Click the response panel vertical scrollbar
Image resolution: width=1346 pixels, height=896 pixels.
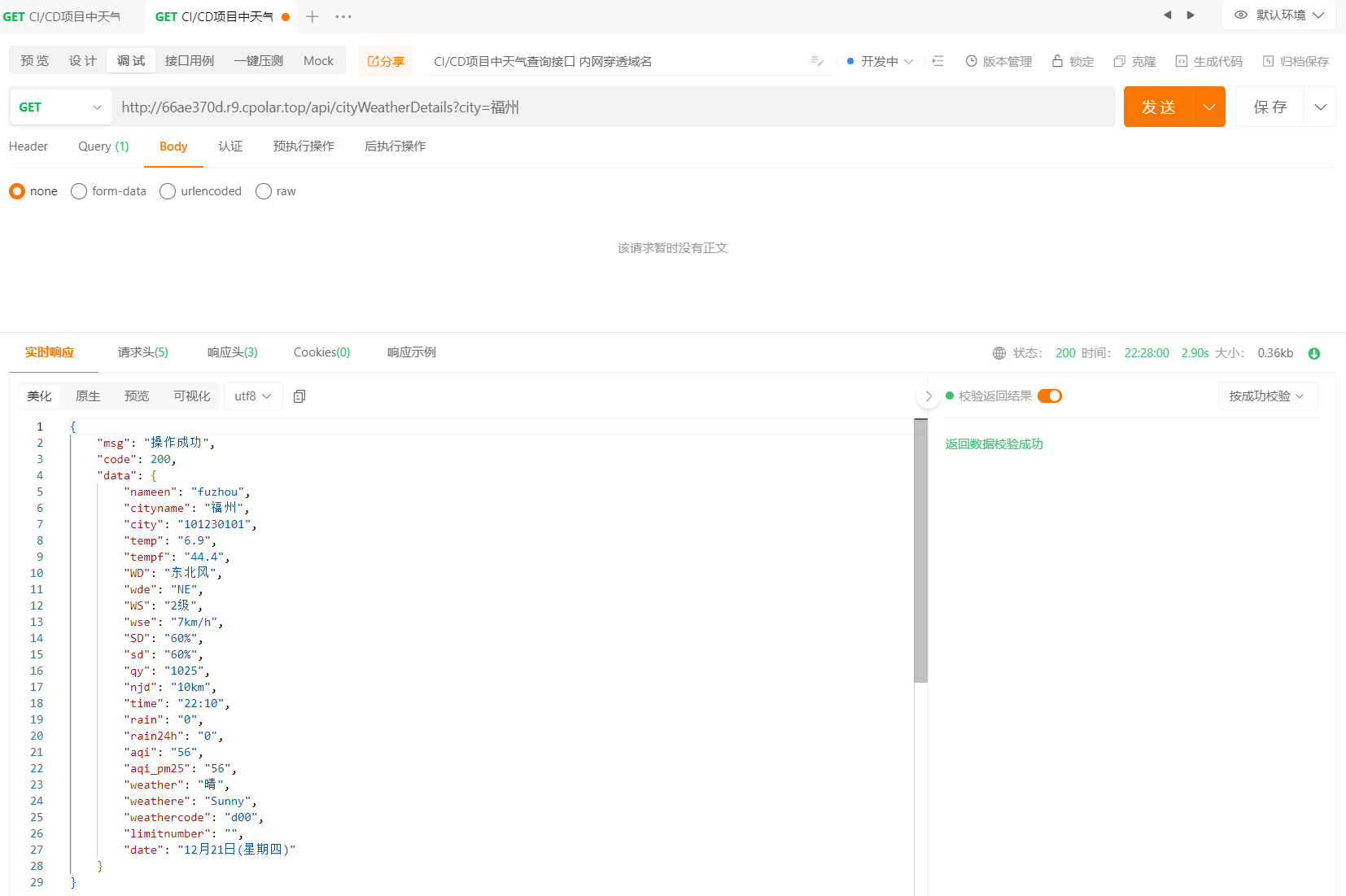tap(921, 551)
